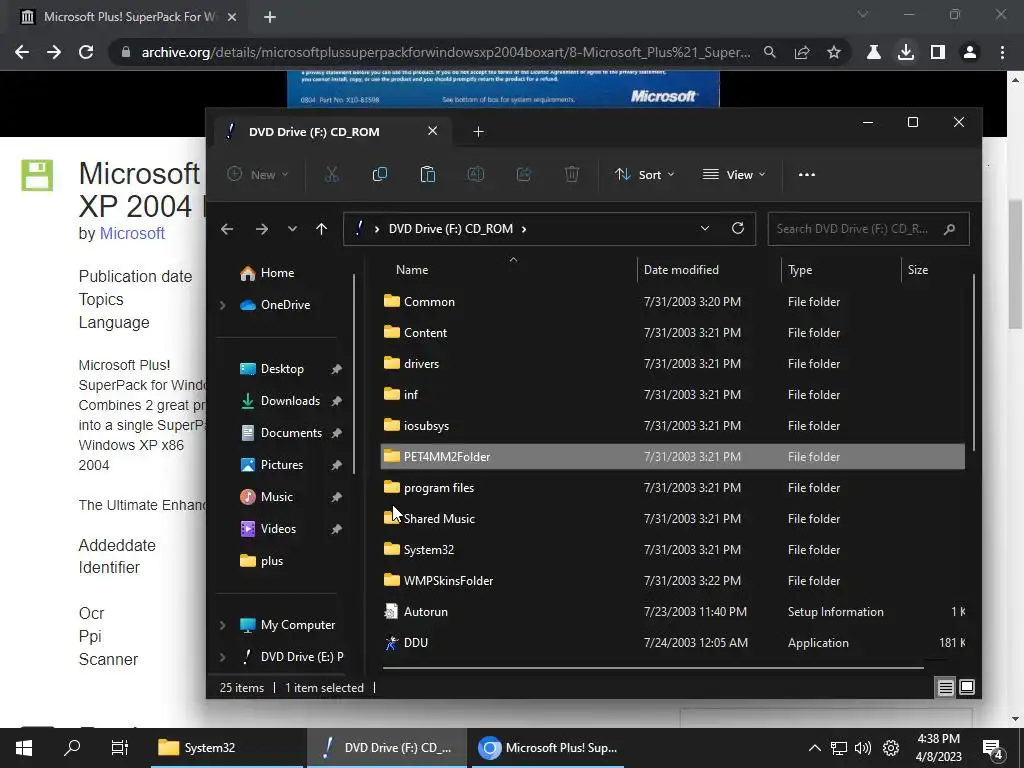
Task: Click the Chrome address bar URL
Action: 445,52
